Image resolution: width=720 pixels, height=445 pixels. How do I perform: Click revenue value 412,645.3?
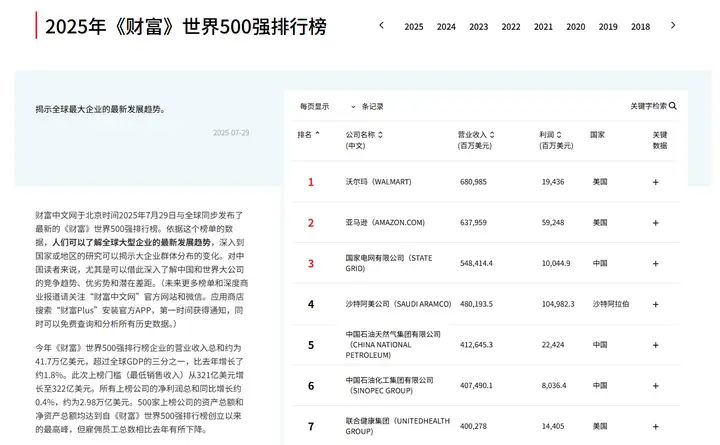(476, 345)
